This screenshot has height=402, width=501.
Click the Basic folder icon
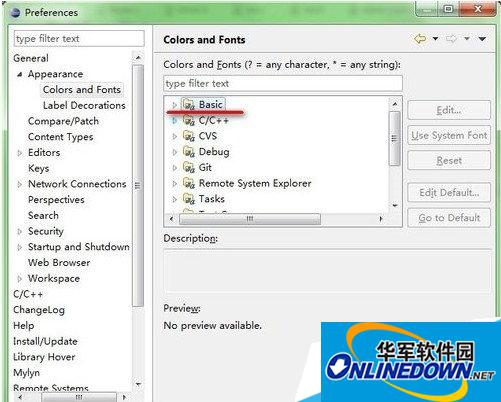point(189,104)
